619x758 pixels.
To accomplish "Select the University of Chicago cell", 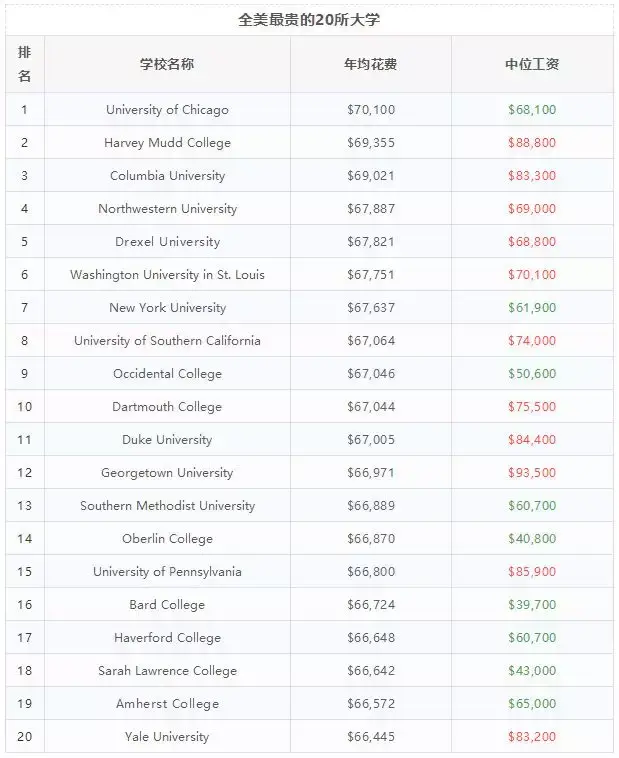I will pos(167,110).
